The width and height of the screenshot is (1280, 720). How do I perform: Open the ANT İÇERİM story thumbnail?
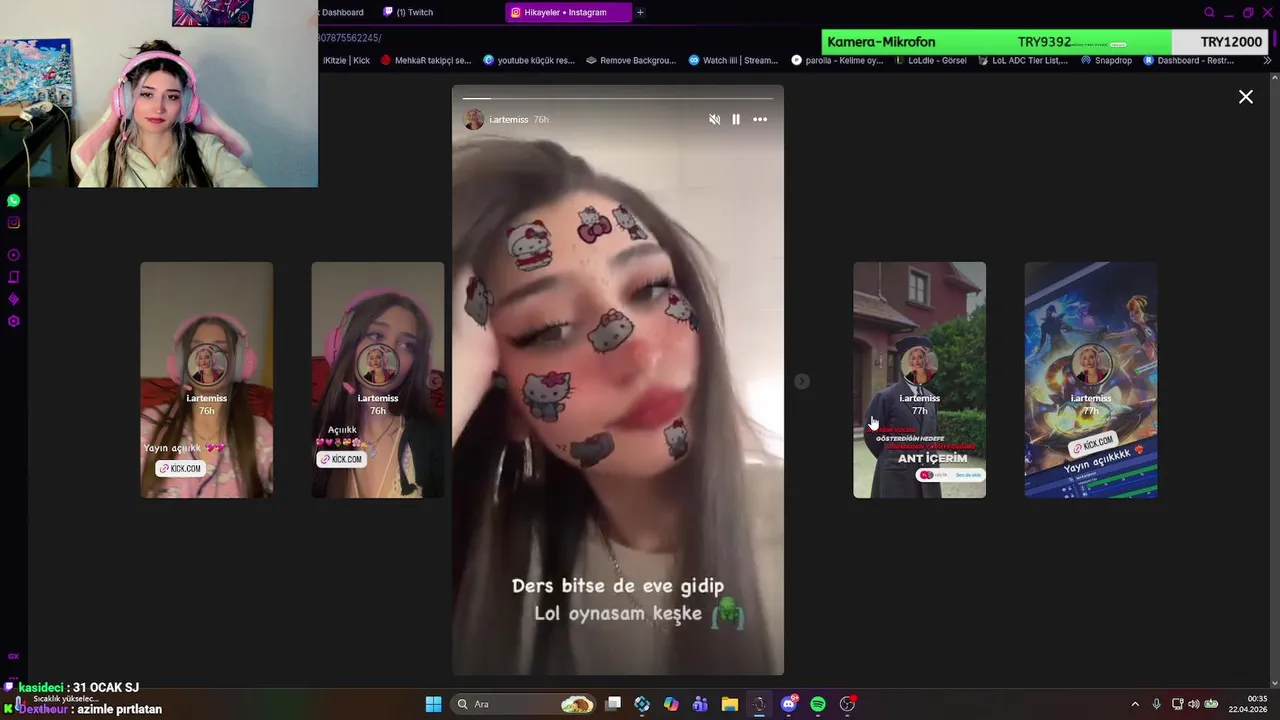point(919,380)
